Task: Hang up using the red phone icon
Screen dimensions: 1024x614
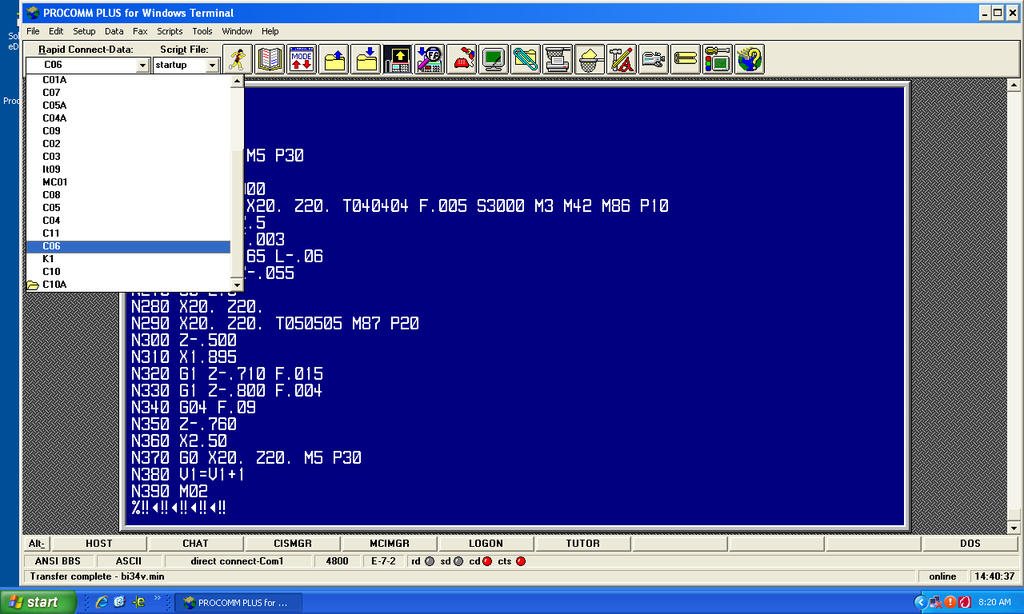Action: pos(462,59)
